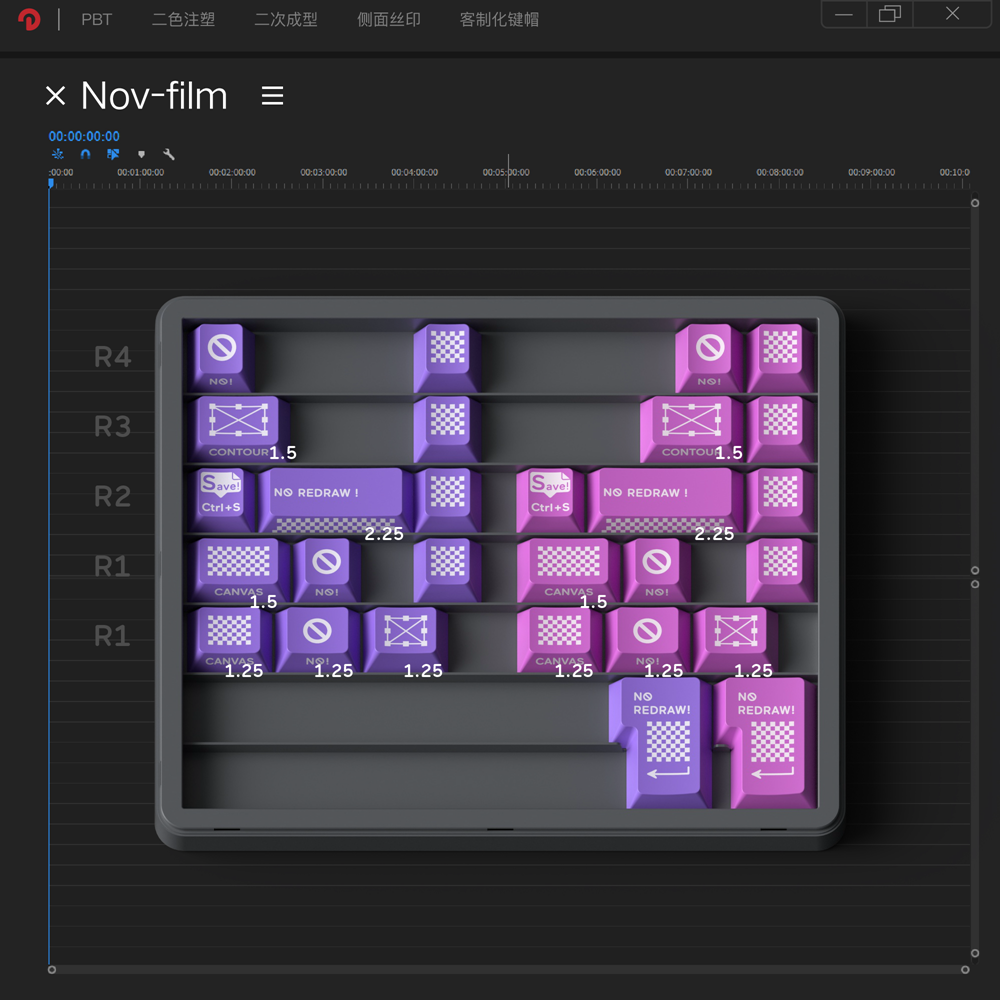Open the 二色注塑 menu
Image resolution: width=1000 pixels, height=1000 pixels.
pyautogui.click(x=183, y=20)
